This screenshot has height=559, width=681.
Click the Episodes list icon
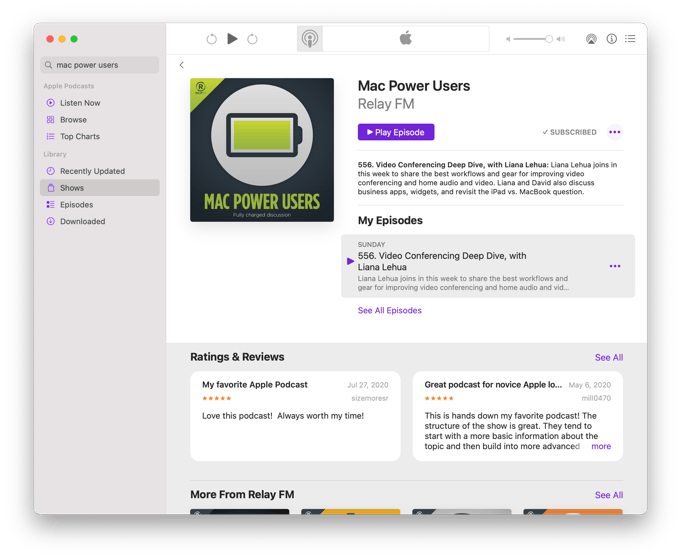[x=51, y=205]
